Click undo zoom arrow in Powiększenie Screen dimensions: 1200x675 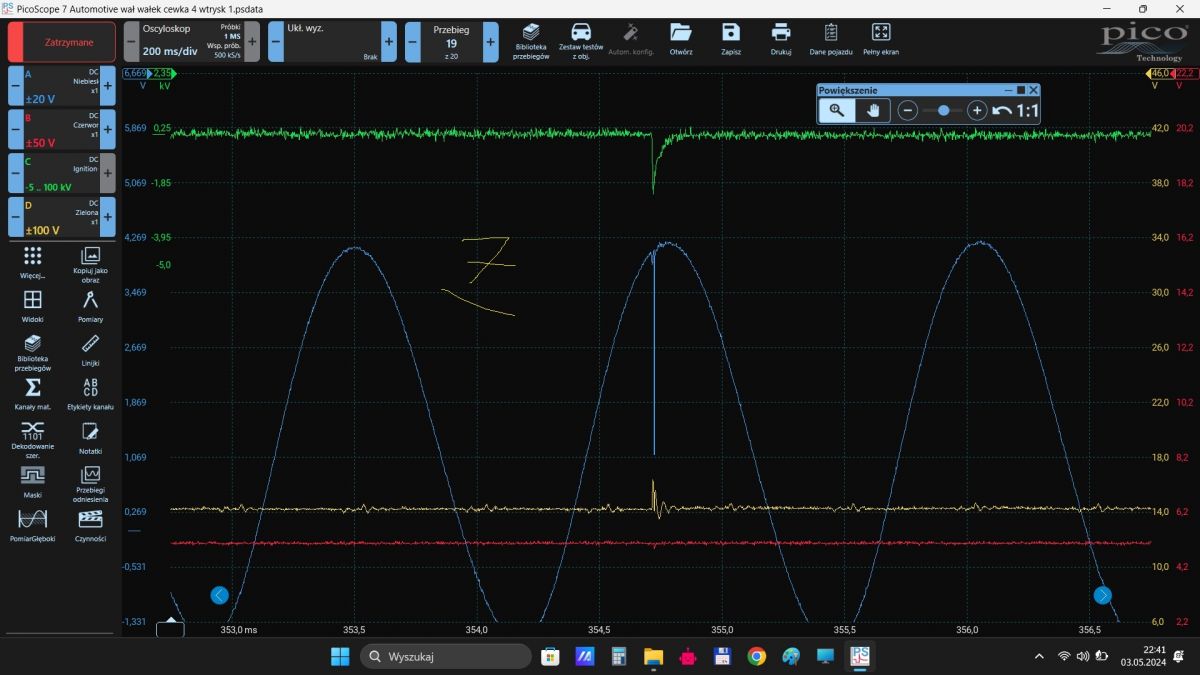click(x=1002, y=111)
